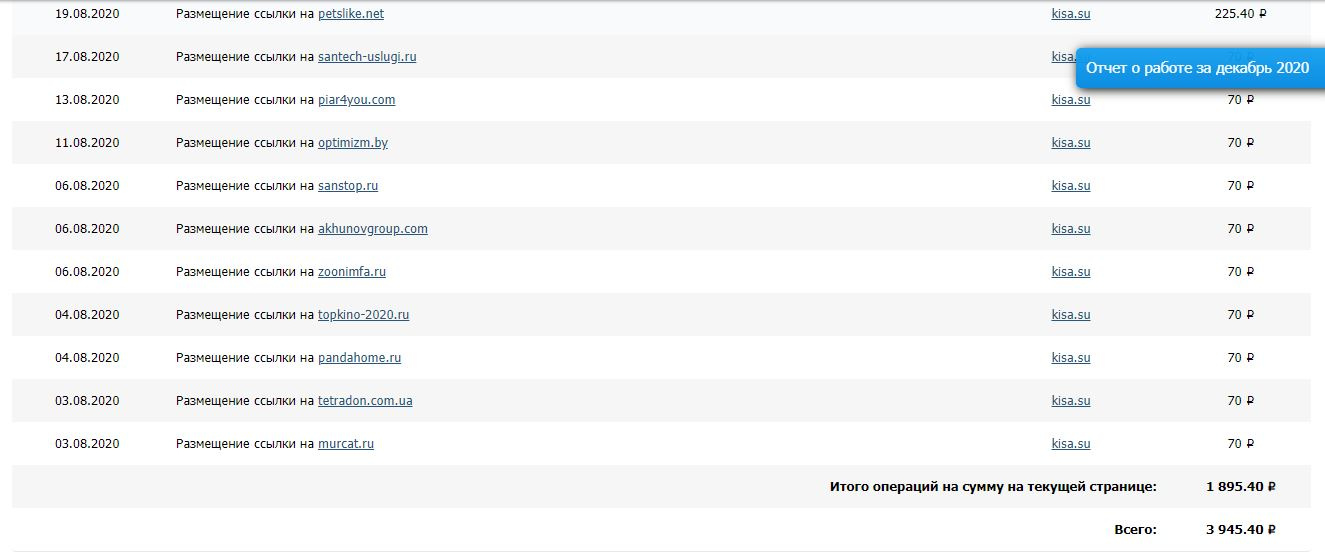Open the sanstop.ru link
The height and width of the screenshot is (560, 1325).
click(x=348, y=186)
